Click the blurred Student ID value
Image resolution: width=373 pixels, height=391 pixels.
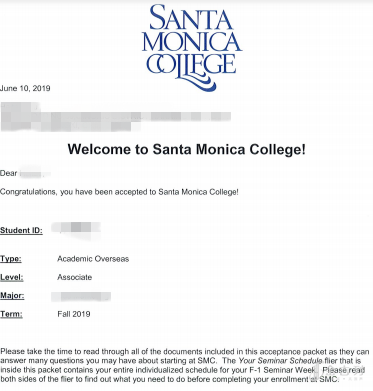click(76, 228)
